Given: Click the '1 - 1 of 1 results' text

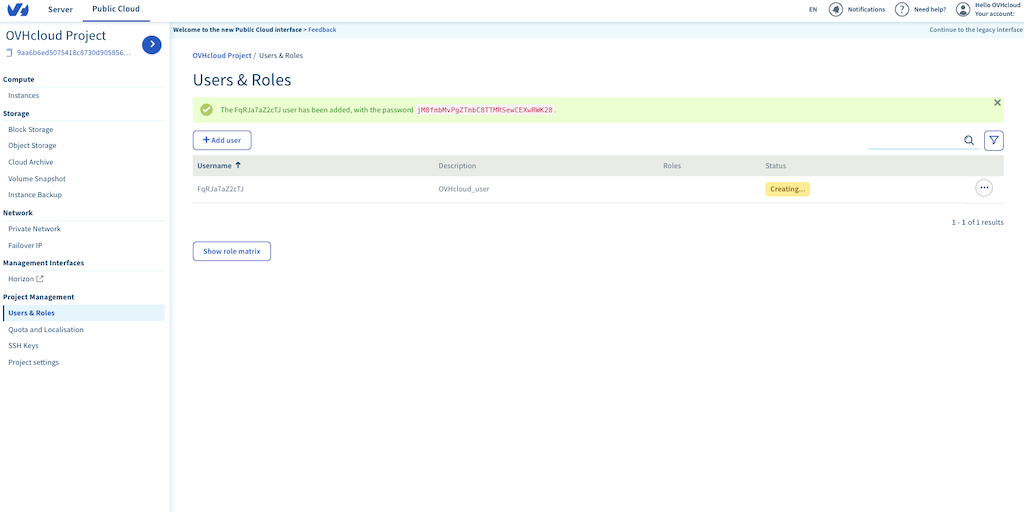Looking at the screenshot, I should pyautogui.click(x=978, y=223).
